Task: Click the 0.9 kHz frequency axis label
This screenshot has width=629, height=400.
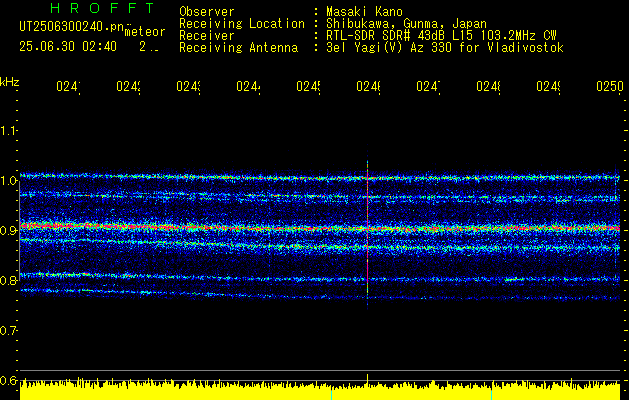Action: tap(8, 230)
